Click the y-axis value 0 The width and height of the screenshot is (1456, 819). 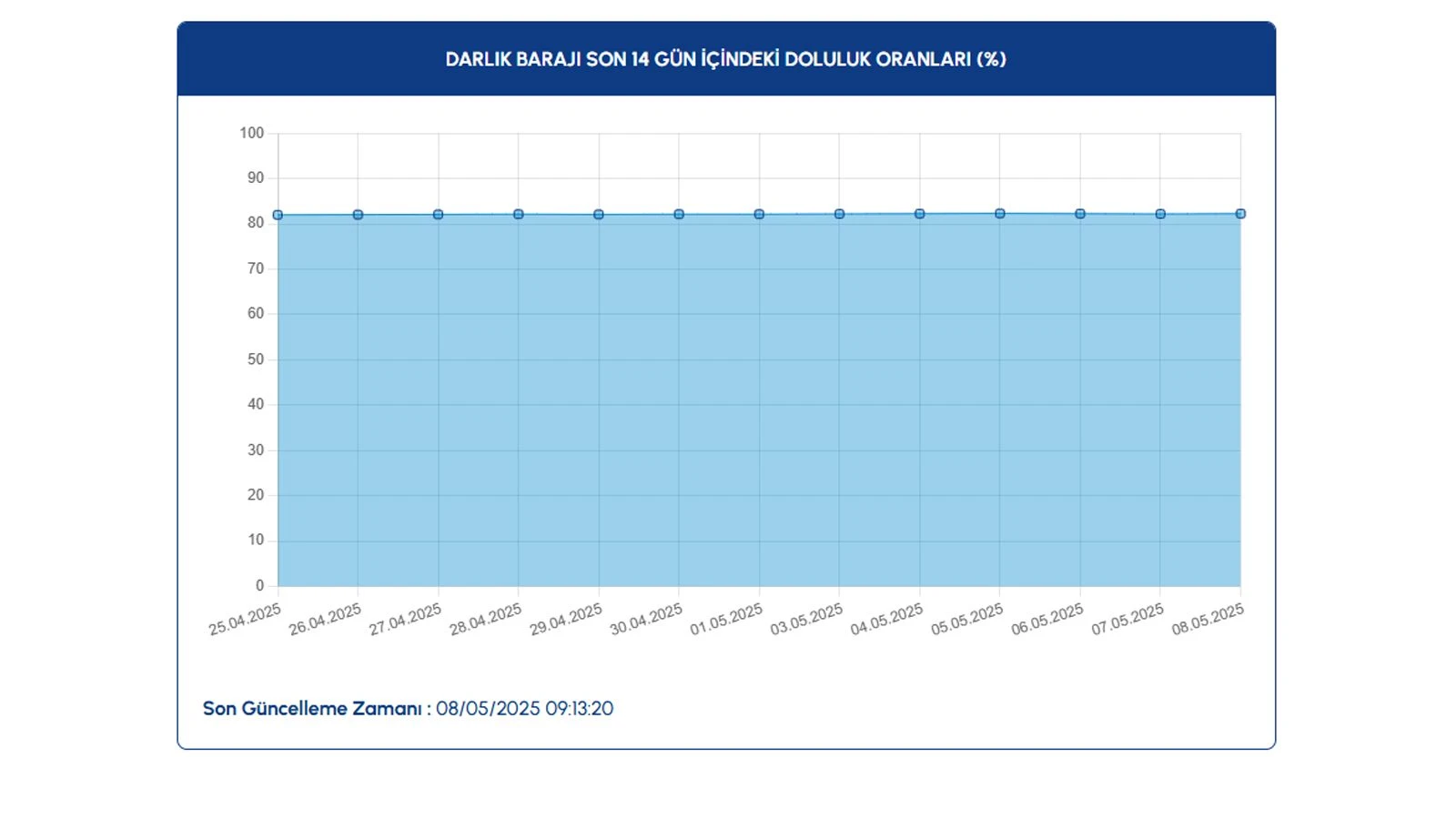coord(260,586)
